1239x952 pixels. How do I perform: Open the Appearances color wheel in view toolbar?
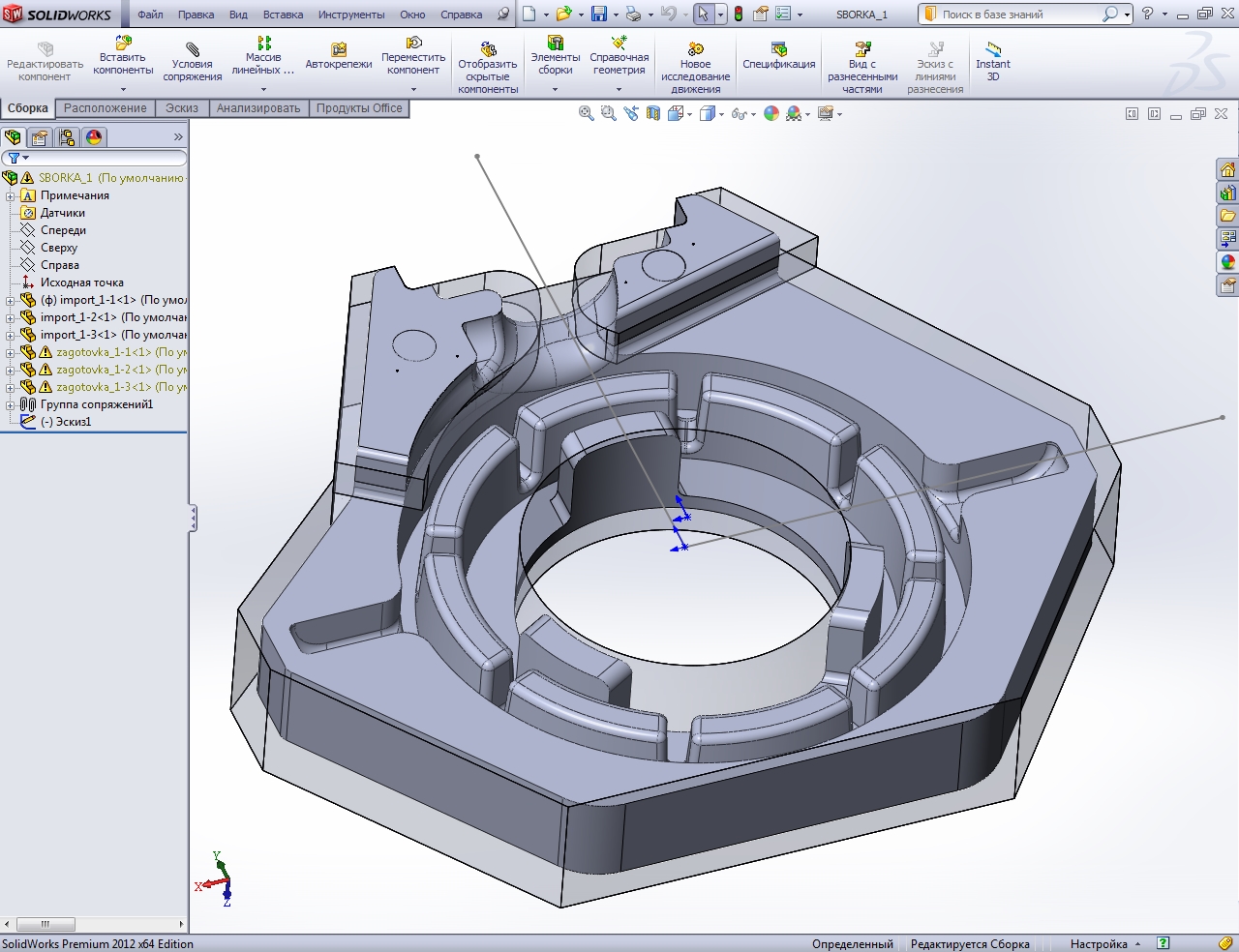click(771, 114)
